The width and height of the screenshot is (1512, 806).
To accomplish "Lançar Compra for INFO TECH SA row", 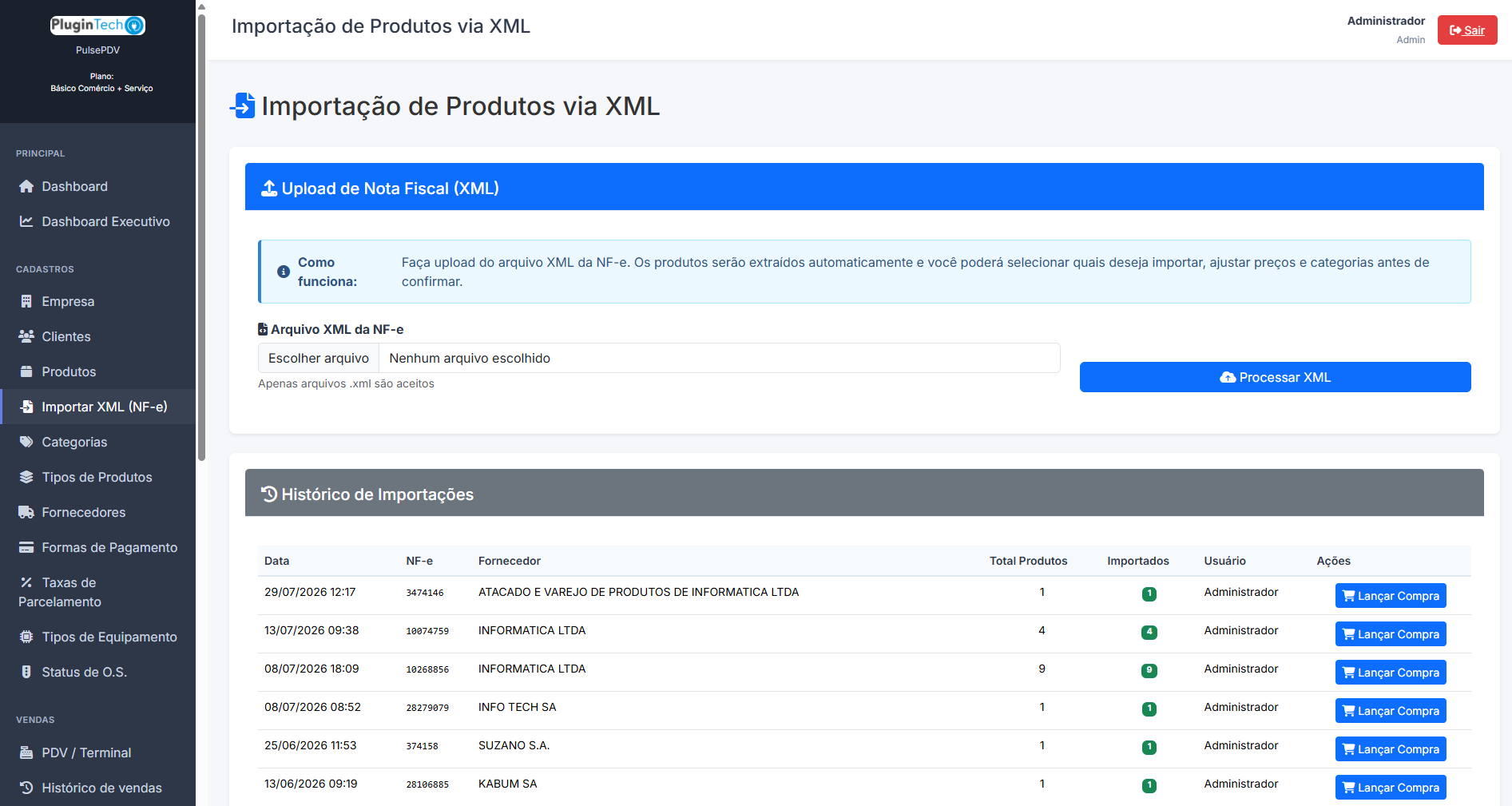I will pos(1391,711).
